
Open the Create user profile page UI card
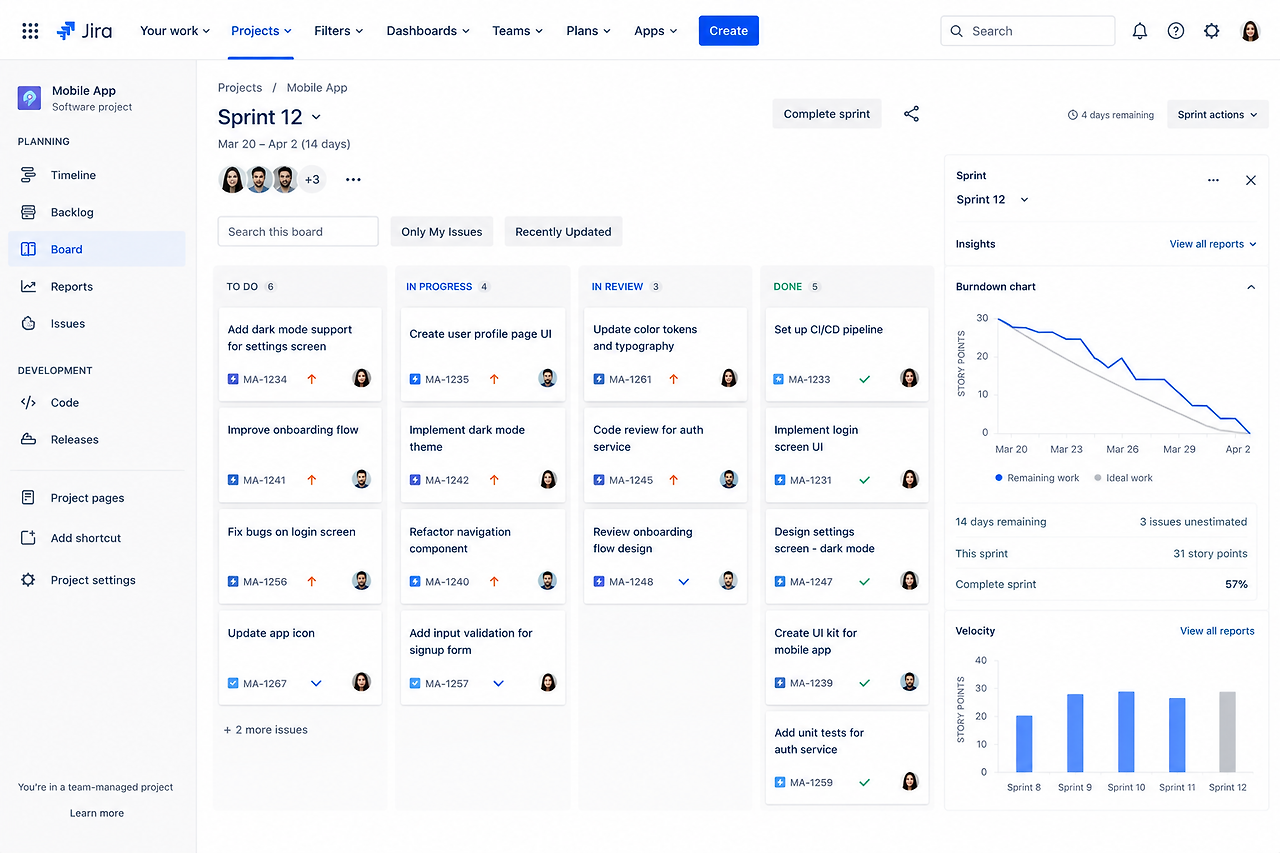click(483, 354)
